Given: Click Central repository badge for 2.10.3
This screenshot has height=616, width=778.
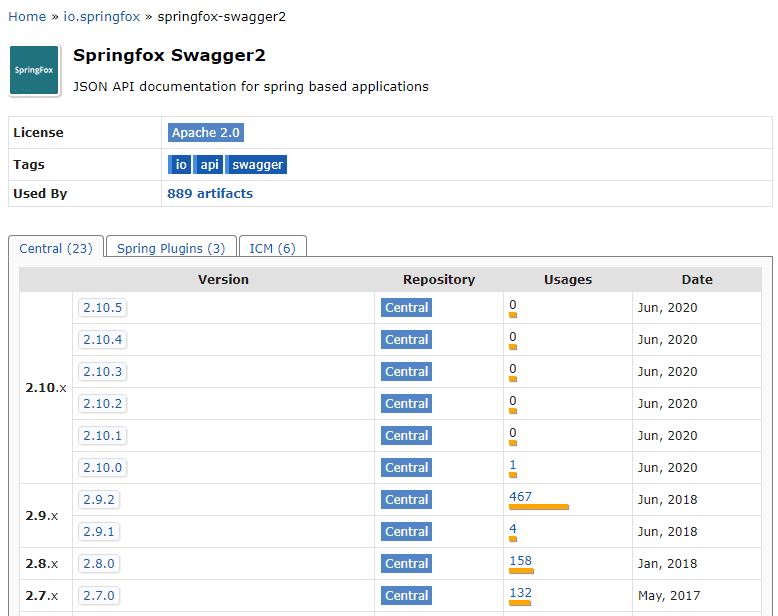Looking at the screenshot, I should (x=406, y=371).
